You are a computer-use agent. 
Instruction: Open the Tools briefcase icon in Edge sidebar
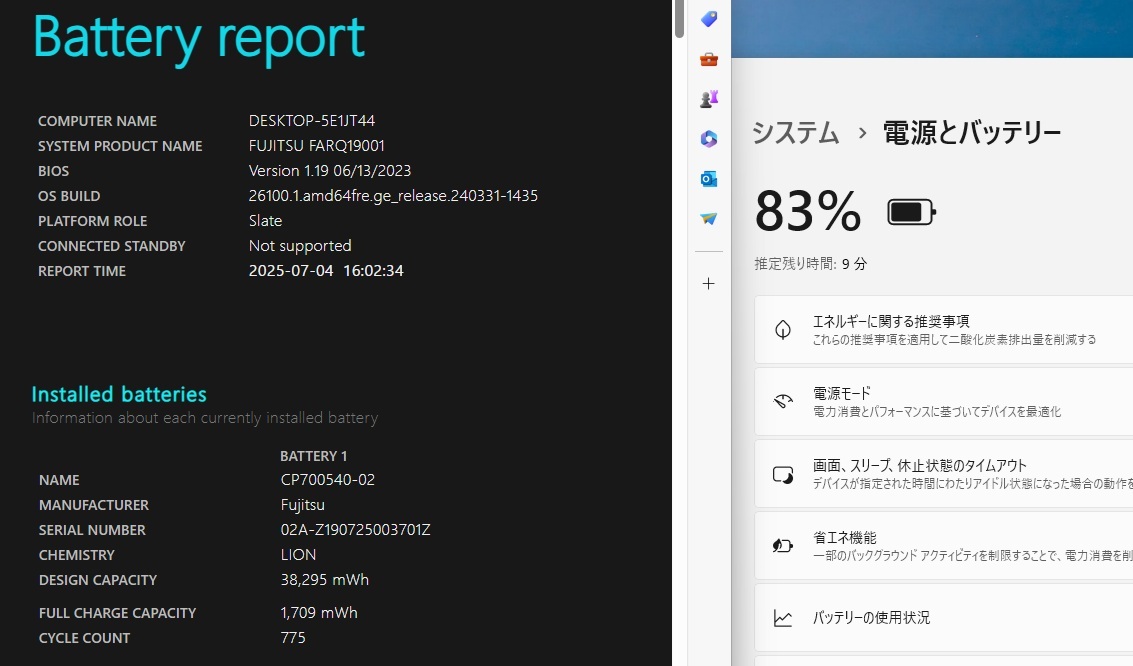[709, 59]
